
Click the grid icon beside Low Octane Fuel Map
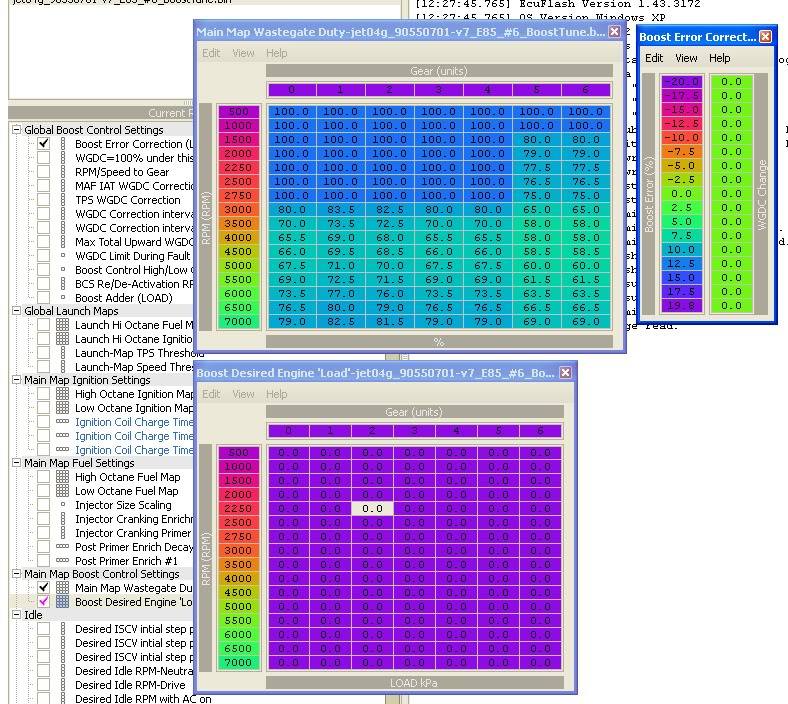pos(62,491)
